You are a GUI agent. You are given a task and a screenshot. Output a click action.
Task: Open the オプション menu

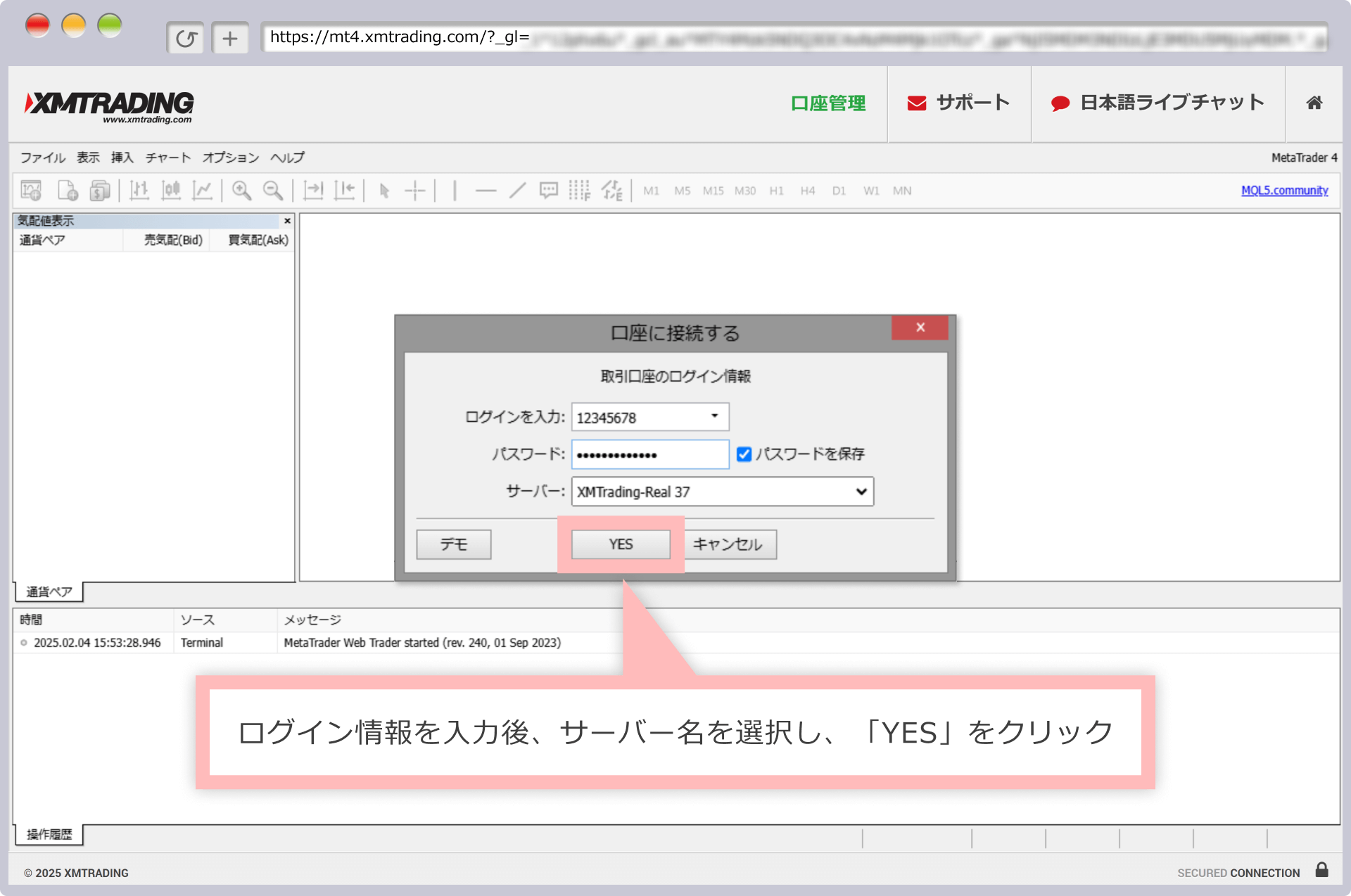pos(231,158)
